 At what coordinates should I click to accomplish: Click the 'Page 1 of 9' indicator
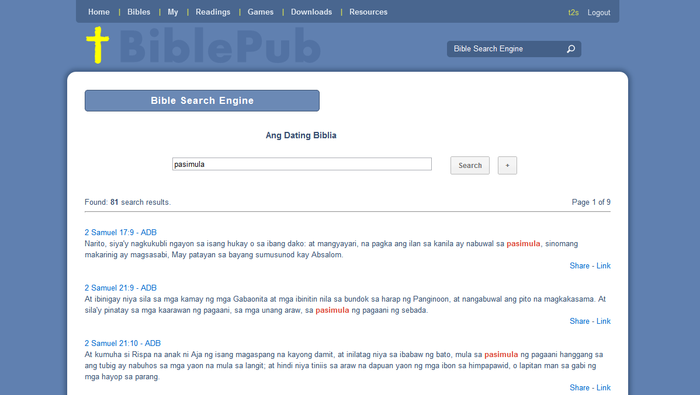(591, 202)
